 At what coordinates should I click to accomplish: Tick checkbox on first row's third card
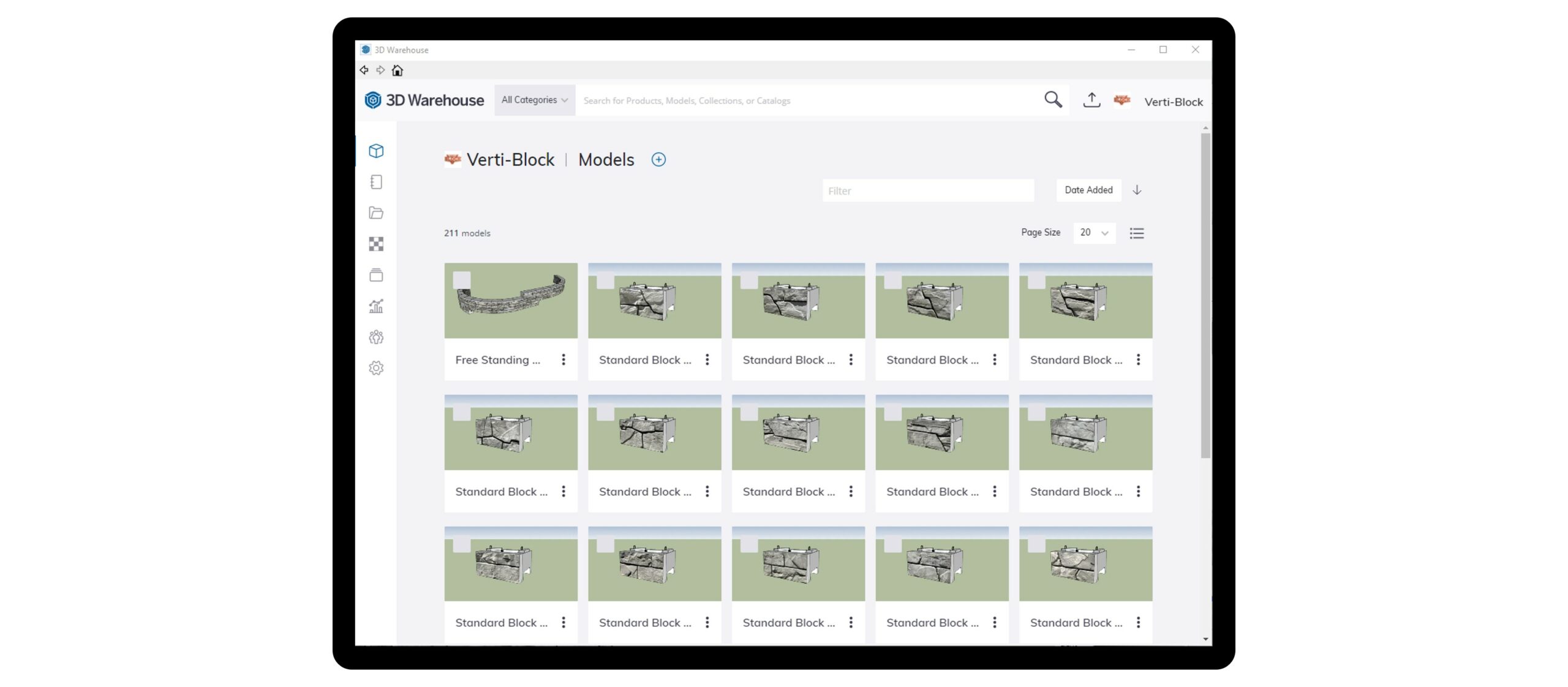pos(749,280)
